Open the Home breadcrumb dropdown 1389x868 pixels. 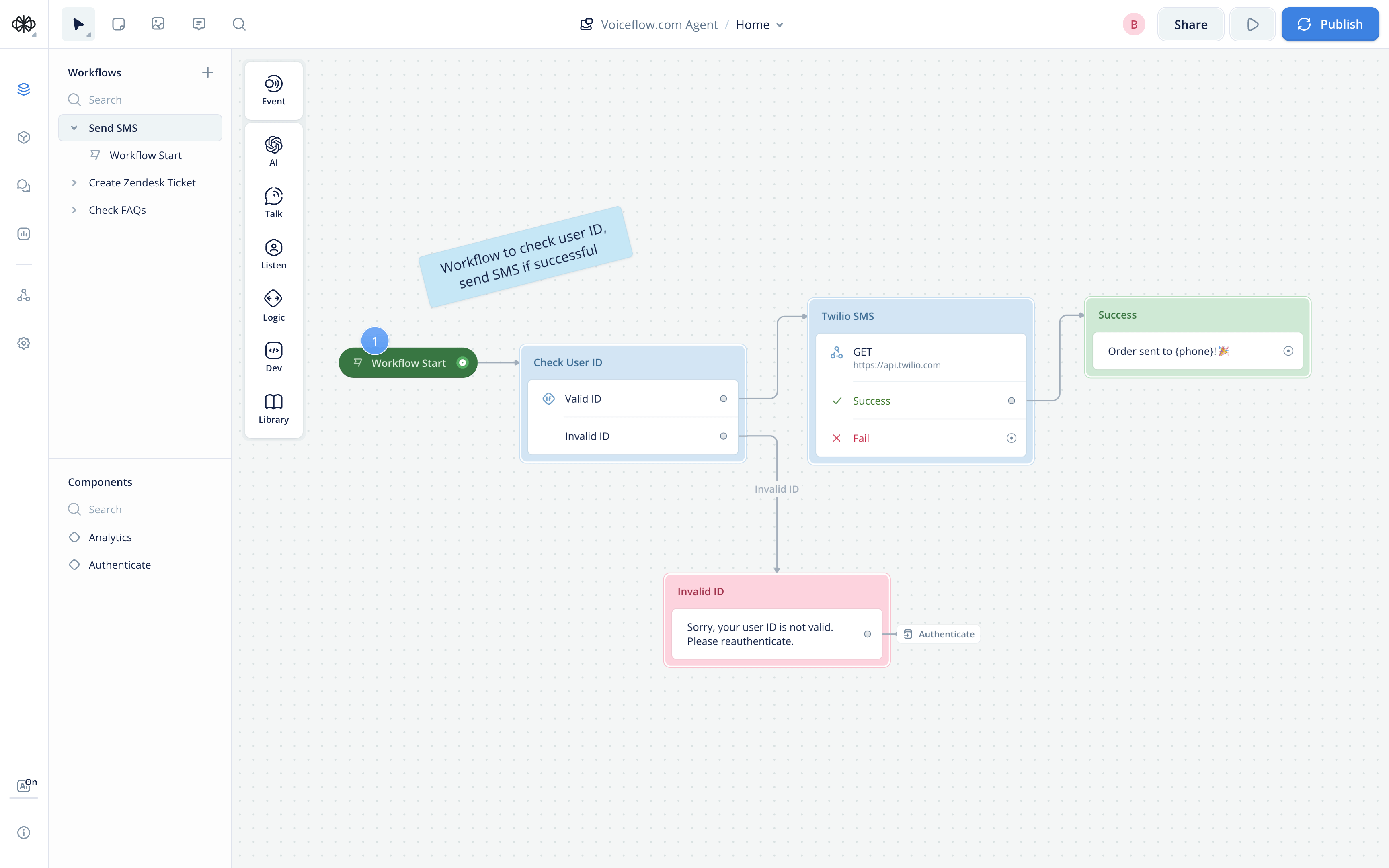[779, 25]
